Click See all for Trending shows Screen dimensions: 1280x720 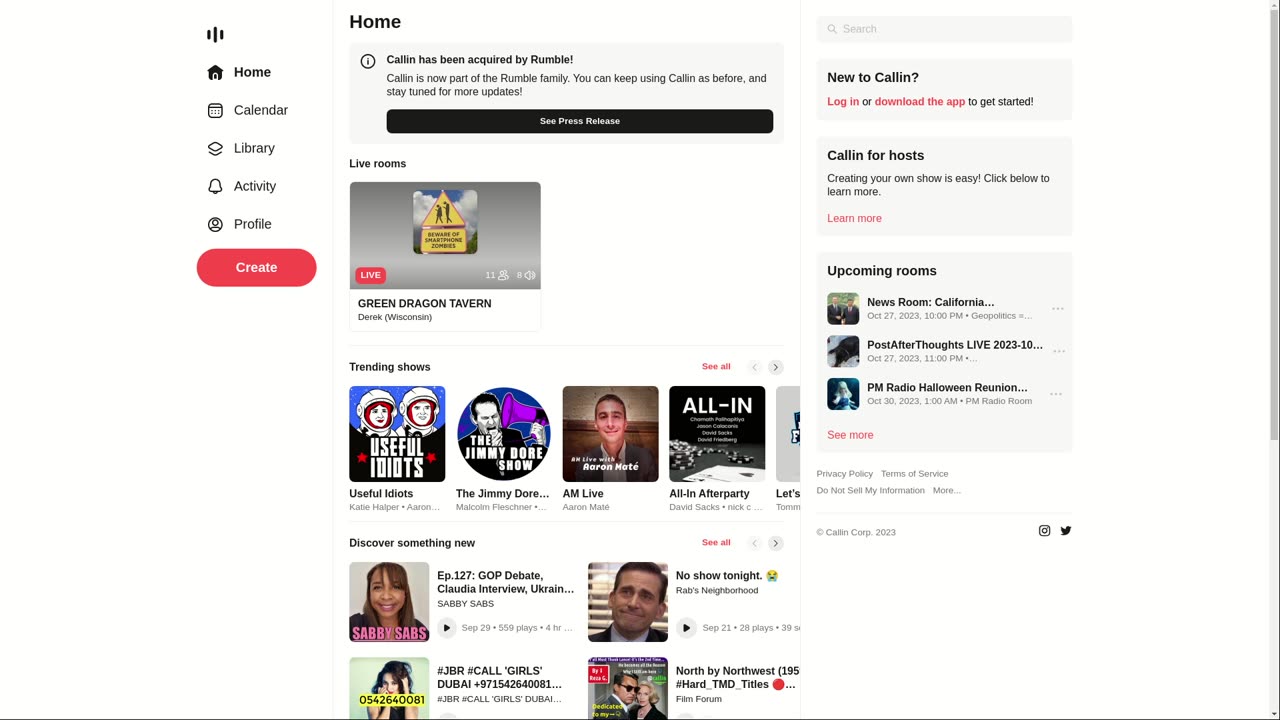pos(716,367)
